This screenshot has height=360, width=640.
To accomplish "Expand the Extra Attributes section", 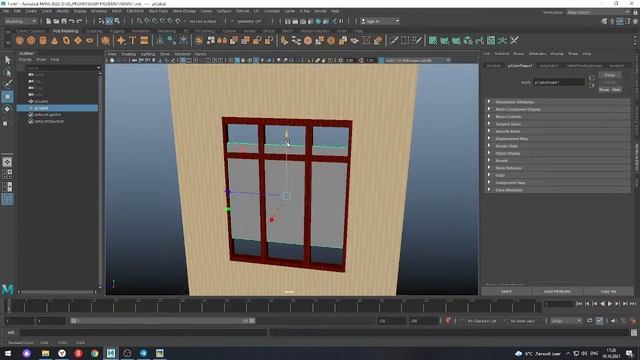I will pos(558,190).
